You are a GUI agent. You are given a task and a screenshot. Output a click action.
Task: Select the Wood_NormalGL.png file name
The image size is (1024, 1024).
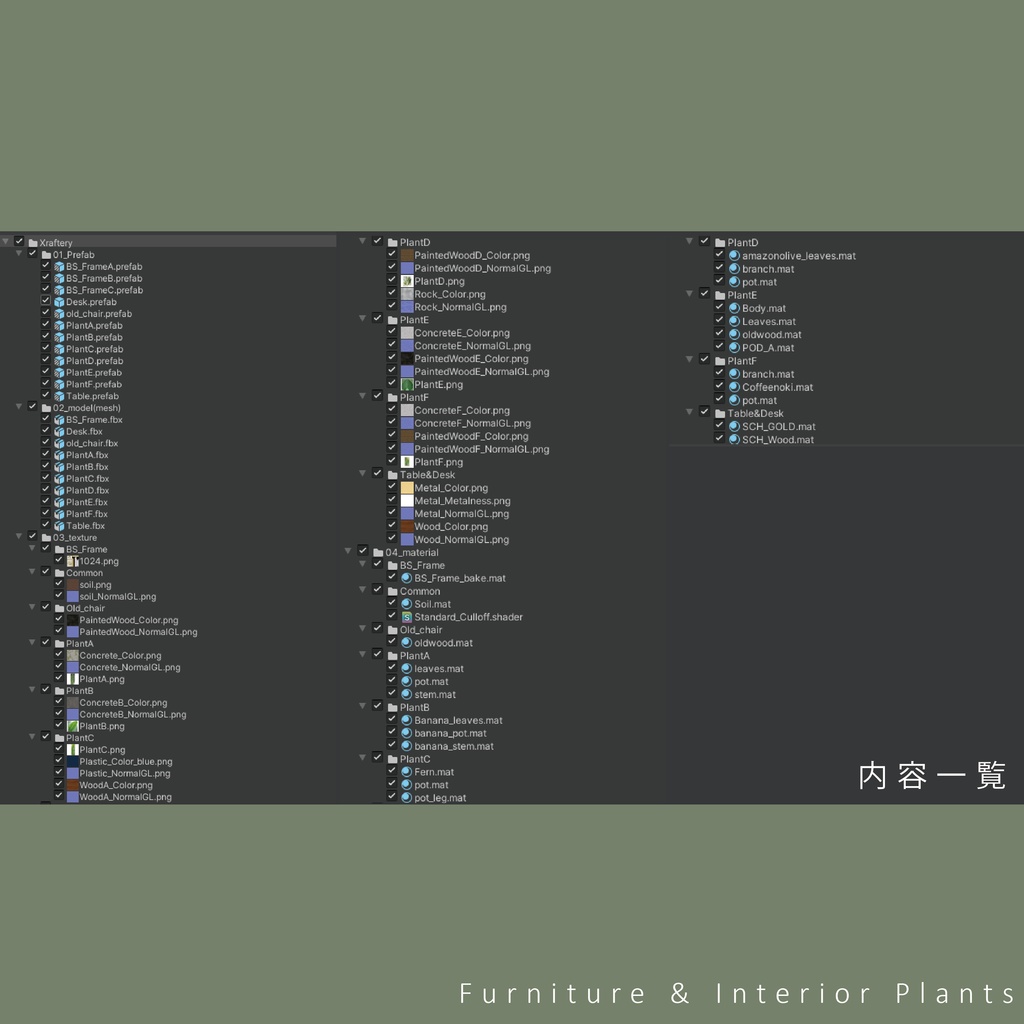point(462,539)
